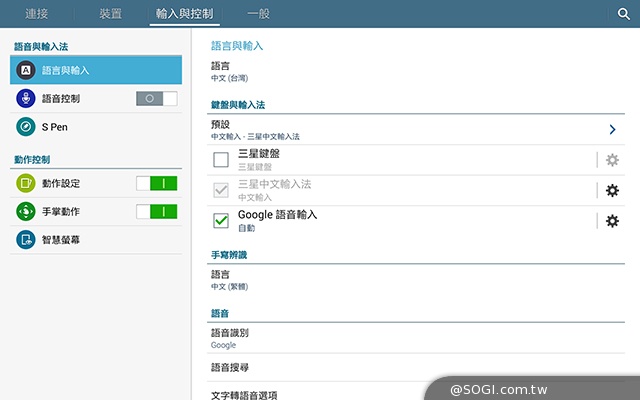Select the 語言與輸入 sidebar icon
This screenshot has height=400, width=640.
coord(26,70)
